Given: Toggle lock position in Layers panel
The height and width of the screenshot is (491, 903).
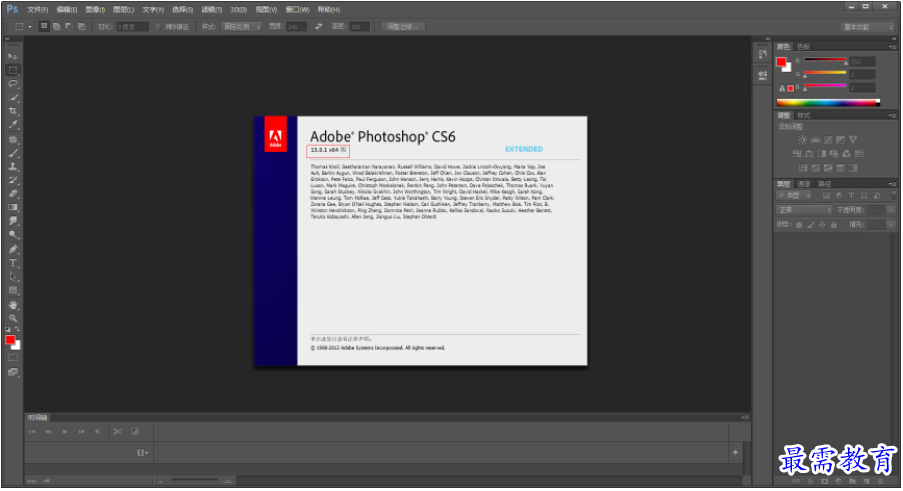Looking at the screenshot, I should point(822,225).
